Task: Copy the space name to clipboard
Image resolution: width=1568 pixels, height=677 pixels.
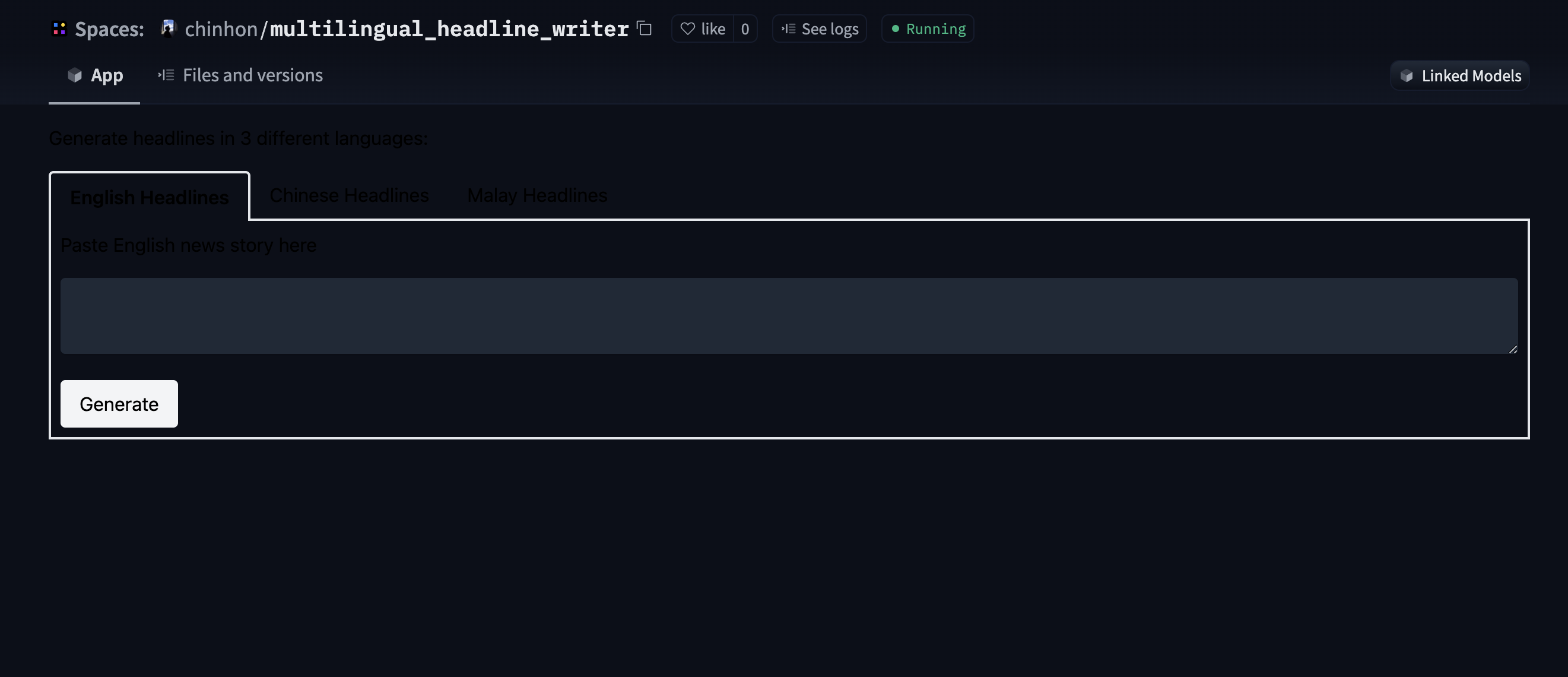Action: tap(643, 29)
